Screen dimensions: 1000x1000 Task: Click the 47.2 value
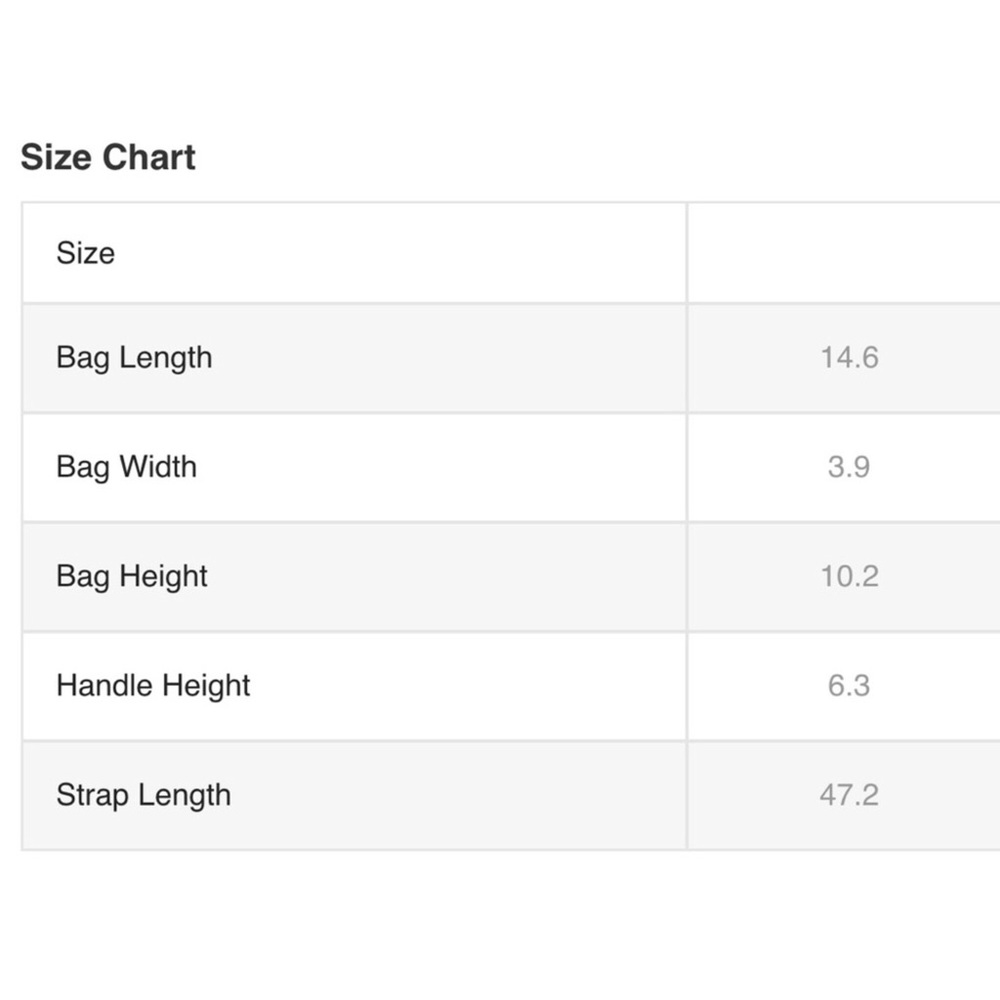coord(849,795)
